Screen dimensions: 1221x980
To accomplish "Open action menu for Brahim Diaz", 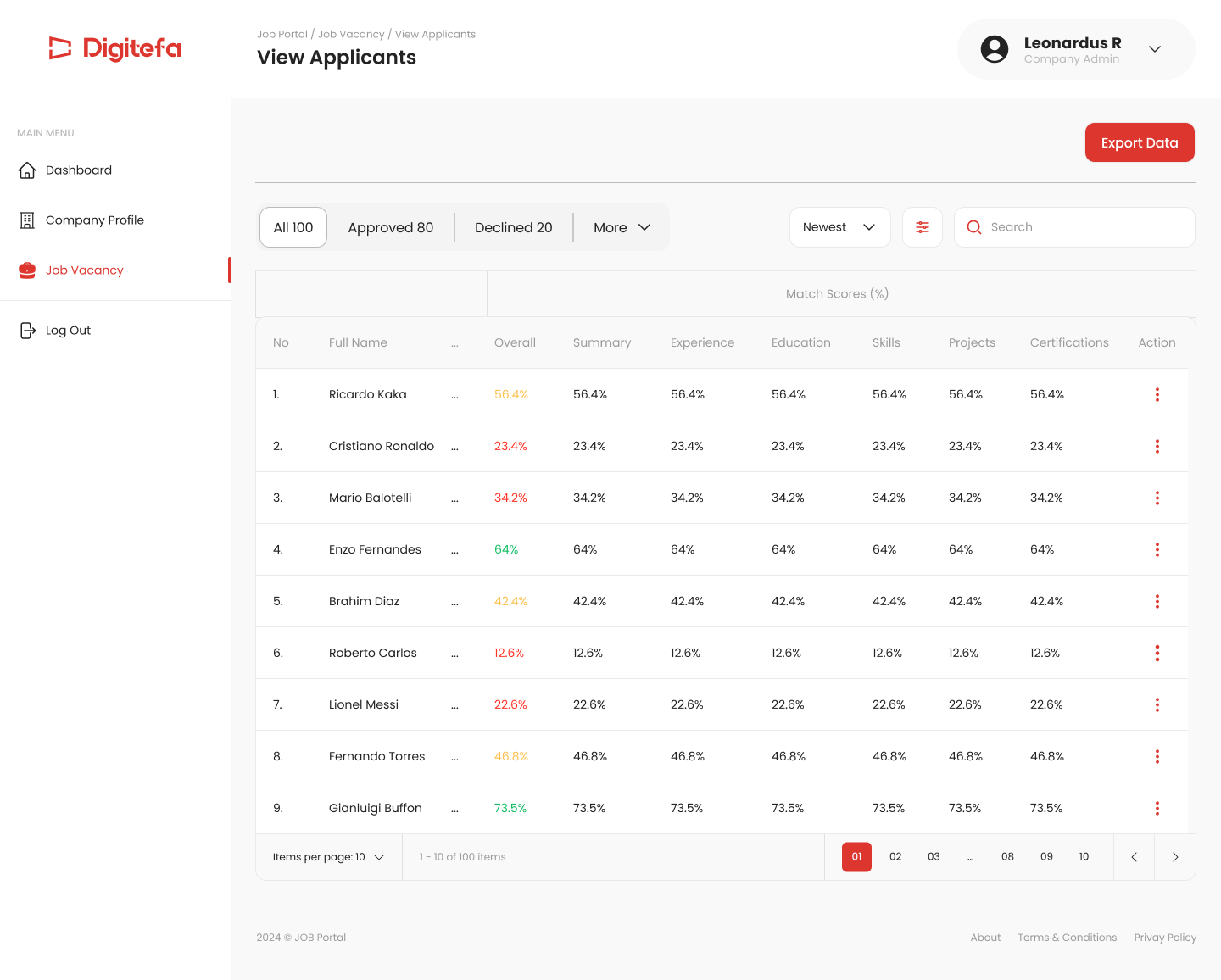I will click(x=1157, y=602).
